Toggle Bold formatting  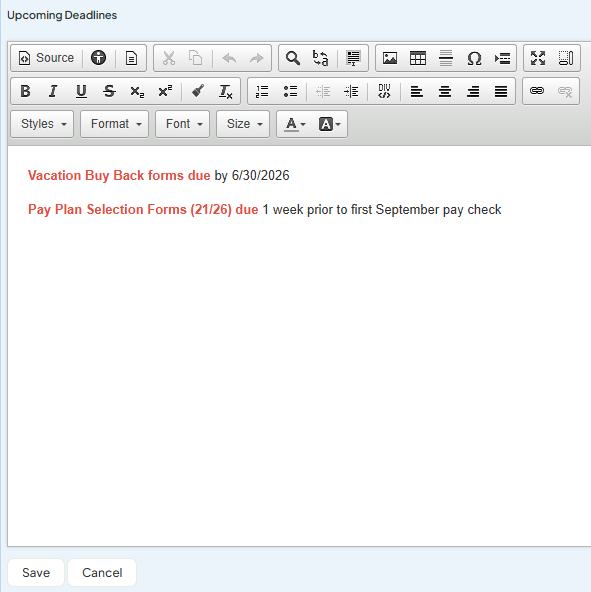[25, 91]
